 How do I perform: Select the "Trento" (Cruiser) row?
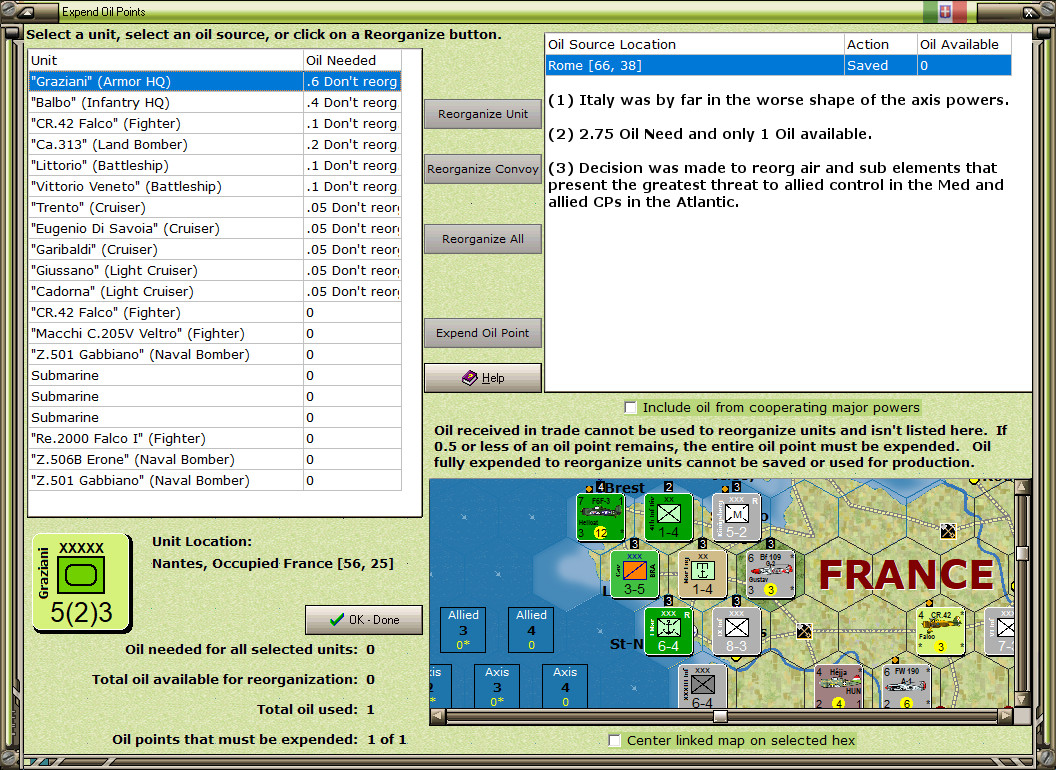tap(215, 207)
